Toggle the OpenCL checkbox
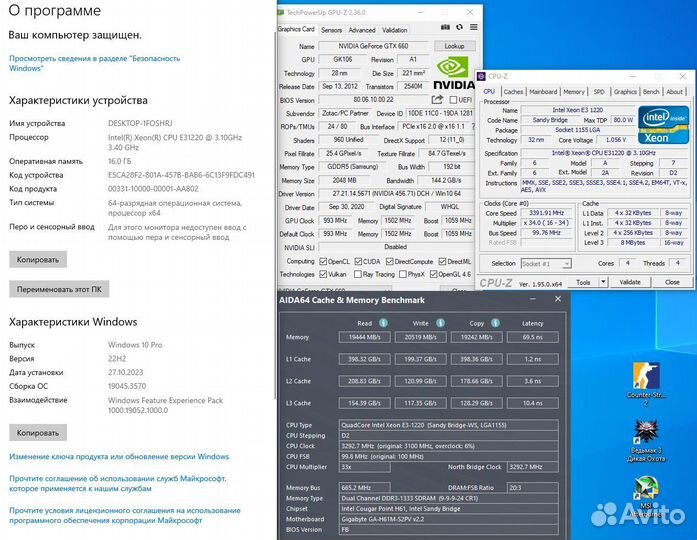 pyautogui.click(x=323, y=261)
